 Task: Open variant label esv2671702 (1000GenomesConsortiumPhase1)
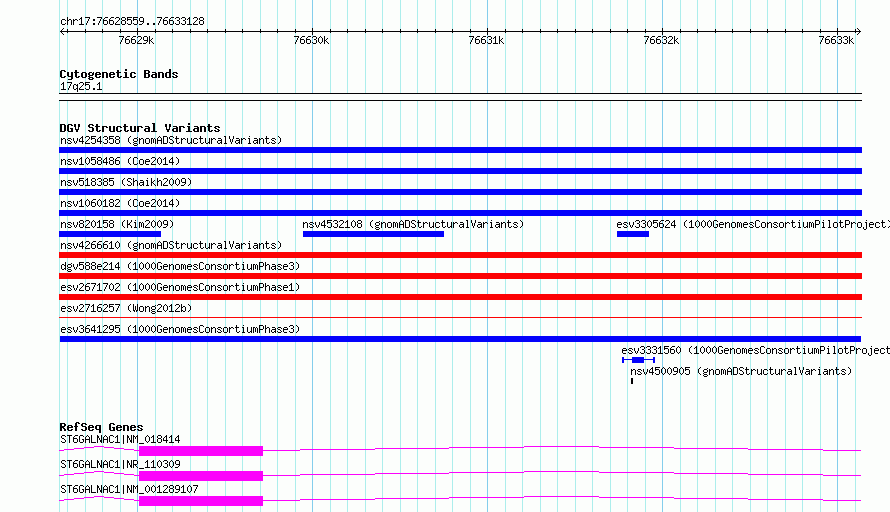[180, 287]
